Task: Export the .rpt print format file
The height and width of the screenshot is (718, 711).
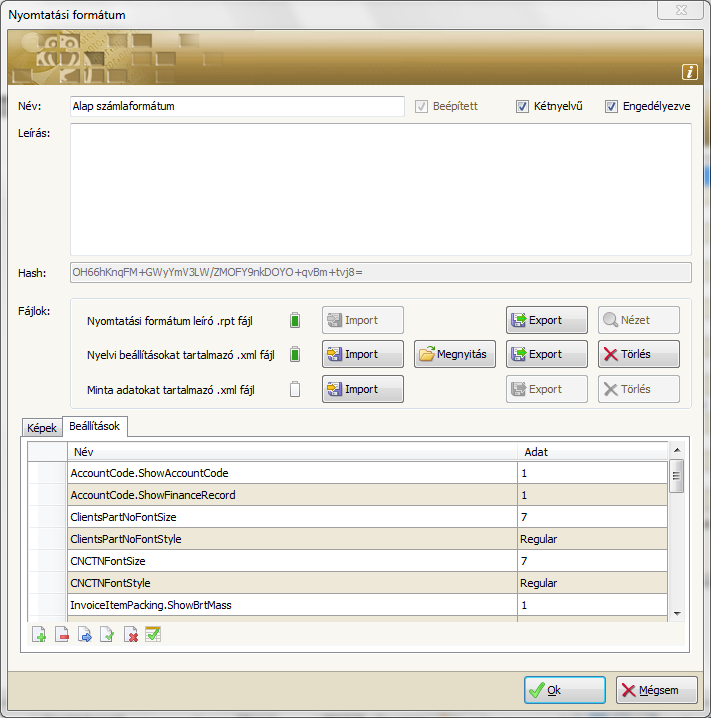Action: tap(547, 320)
